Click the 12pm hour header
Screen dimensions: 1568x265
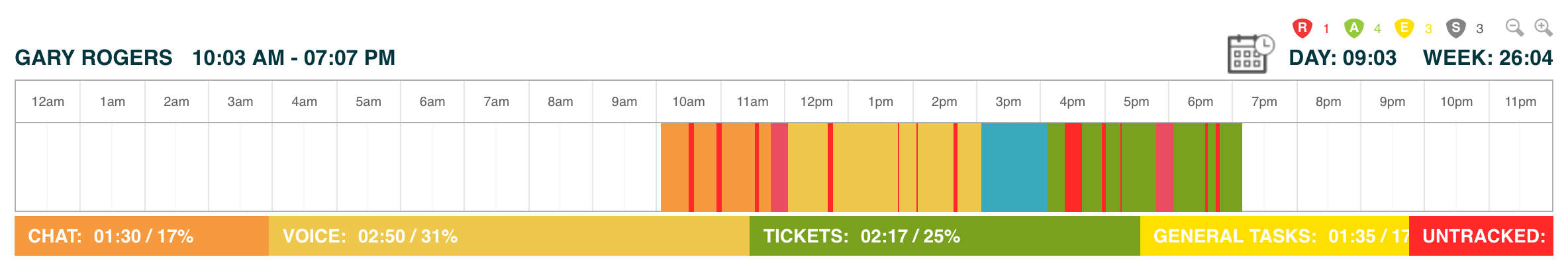(816, 101)
